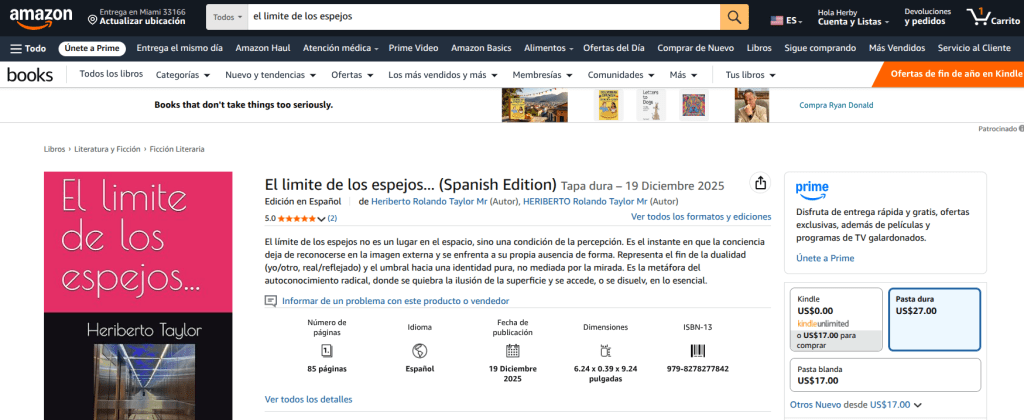Click the dimensions ruler icon
Screen dimensions: 1024x420
pyautogui.click(x=605, y=351)
